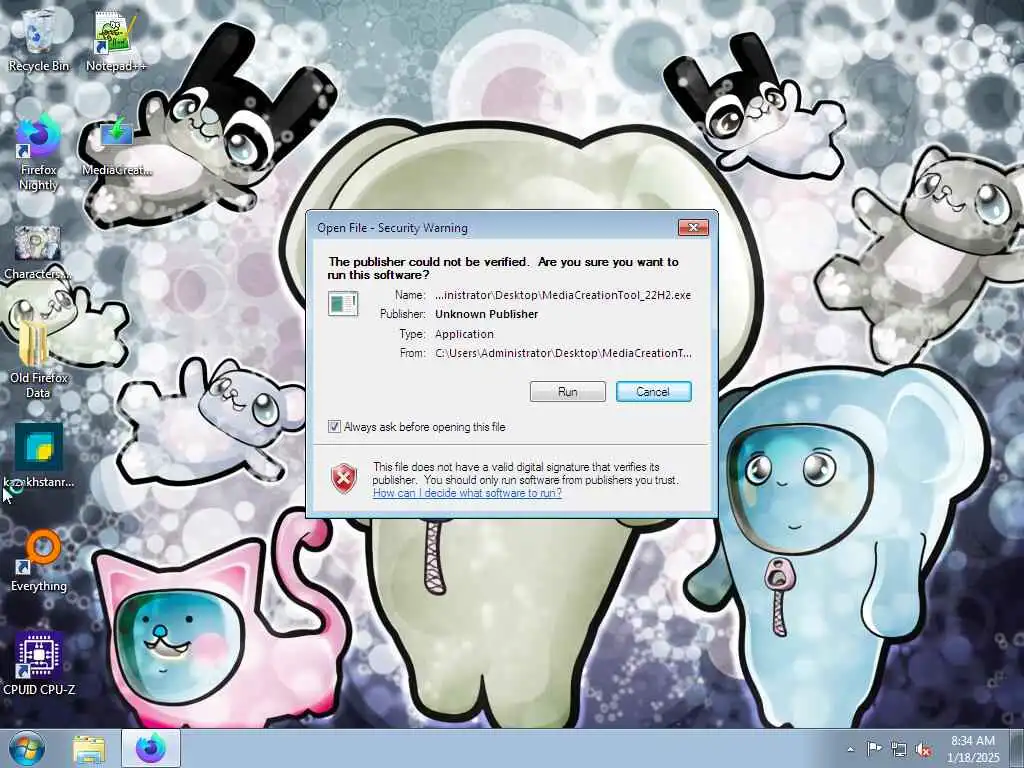Open network status tray icon

point(899,750)
